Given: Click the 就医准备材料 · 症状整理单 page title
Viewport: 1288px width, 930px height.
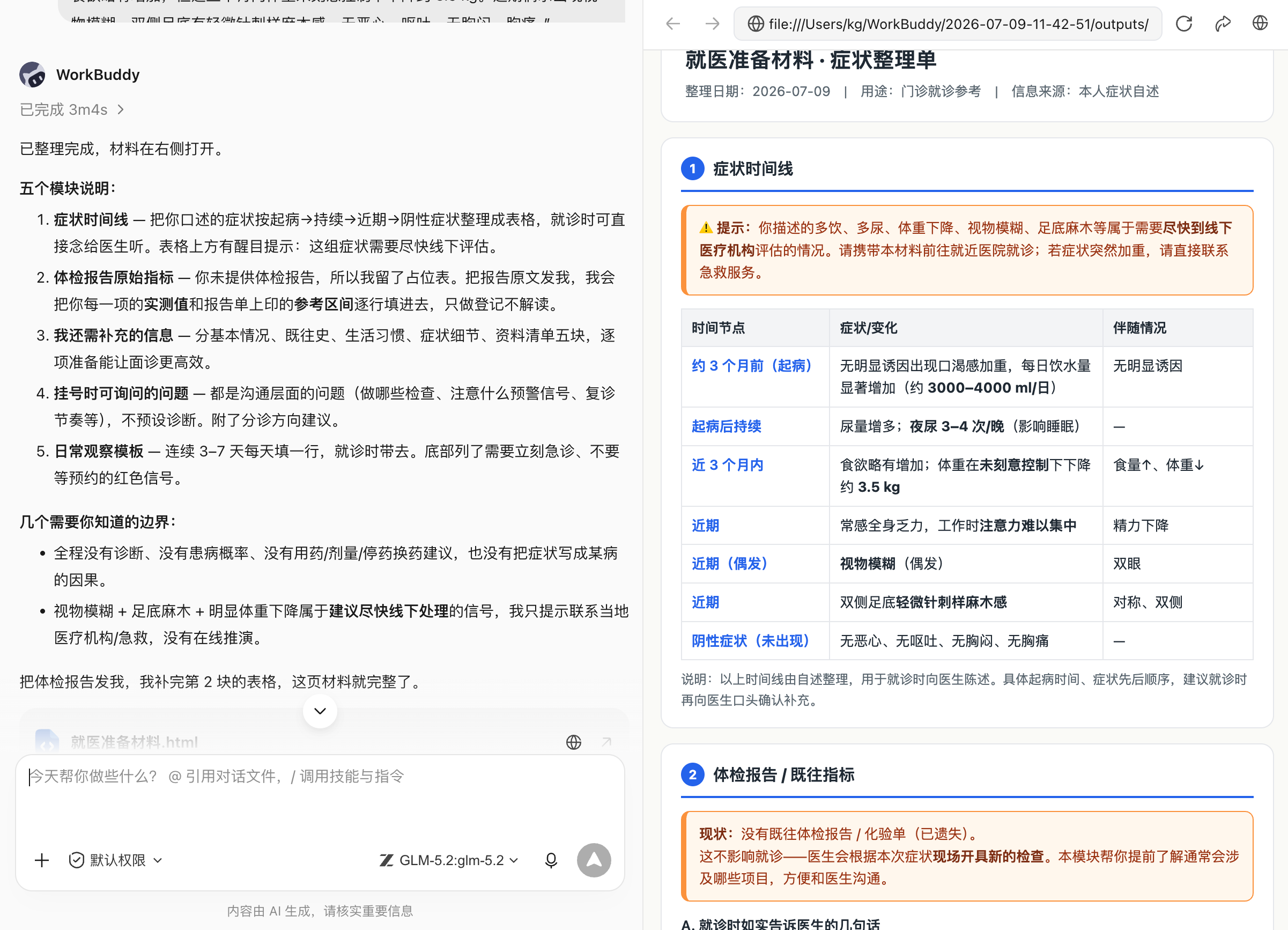Looking at the screenshot, I should click(x=810, y=60).
